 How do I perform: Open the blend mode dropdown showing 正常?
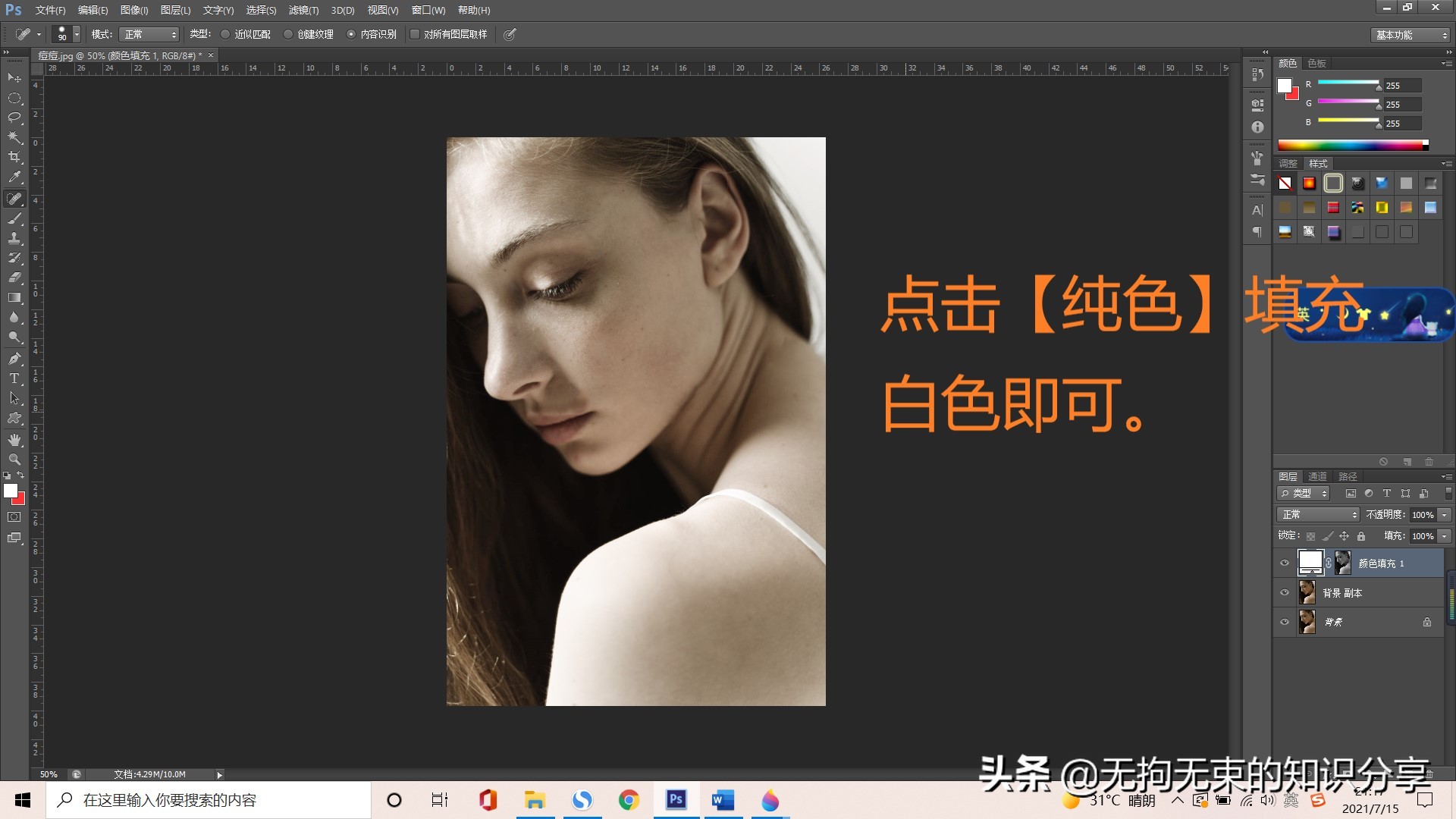(x=1317, y=514)
